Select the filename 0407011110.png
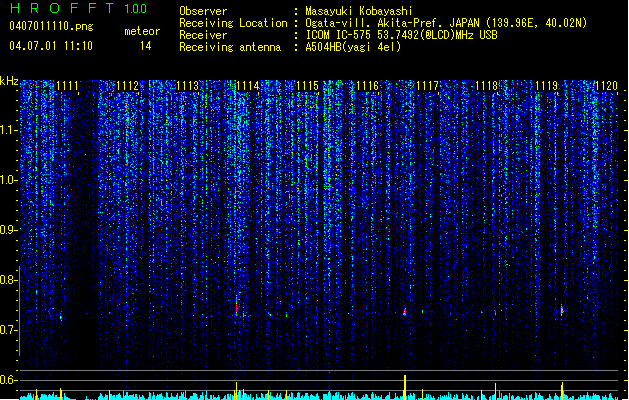 click(x=51, y=26)
